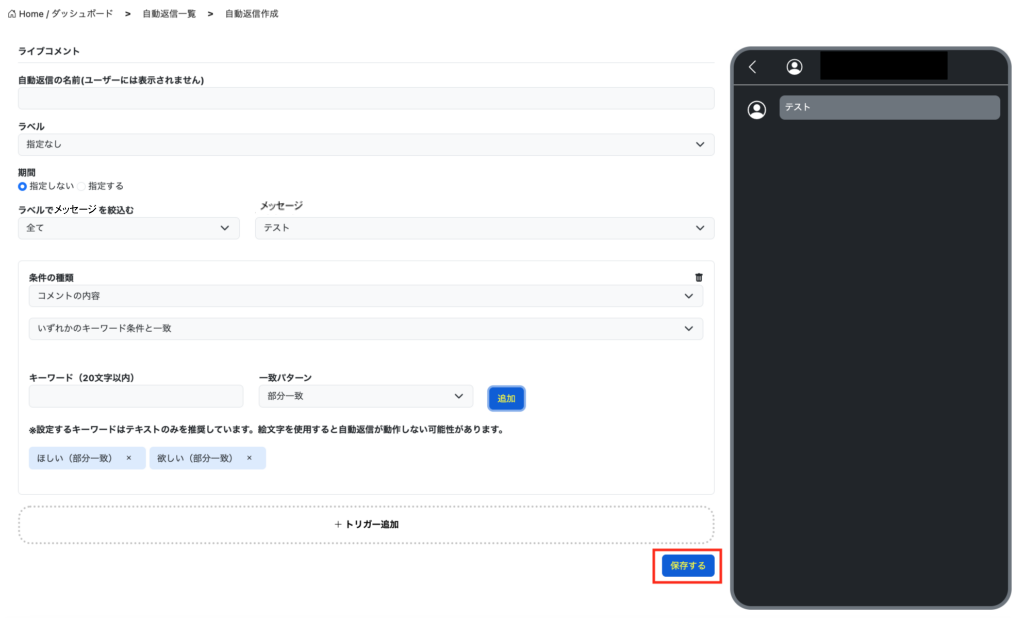1024x618 pixels.
Task: Click the Home icon in breadcrumb
Action: 12,14
